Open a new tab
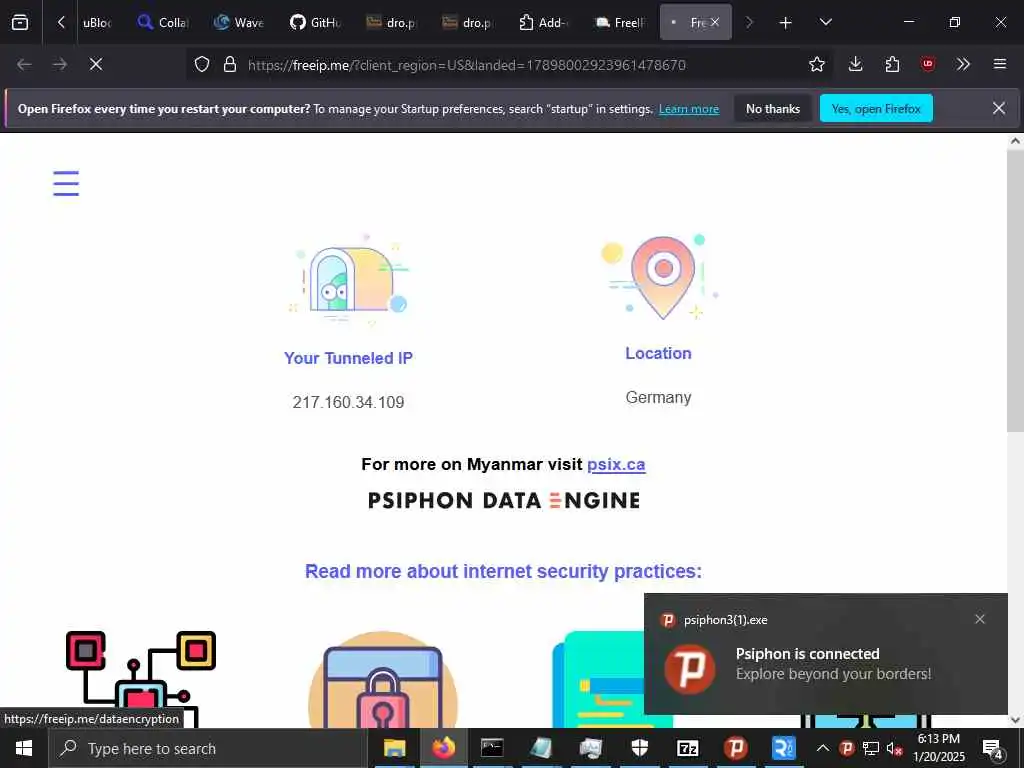1024x768 pixels. coord(786,23)
